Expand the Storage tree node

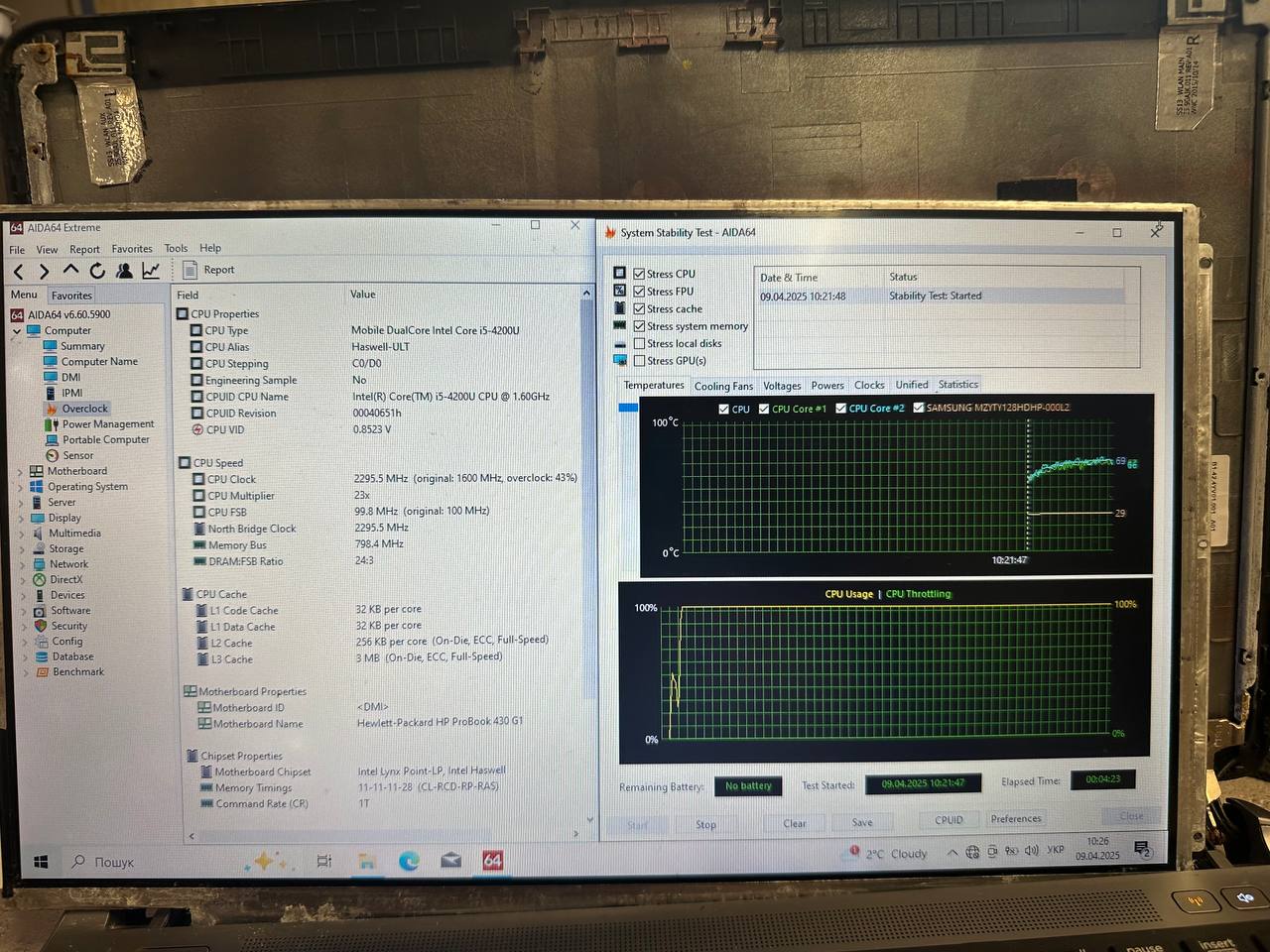tap(20, 549)
